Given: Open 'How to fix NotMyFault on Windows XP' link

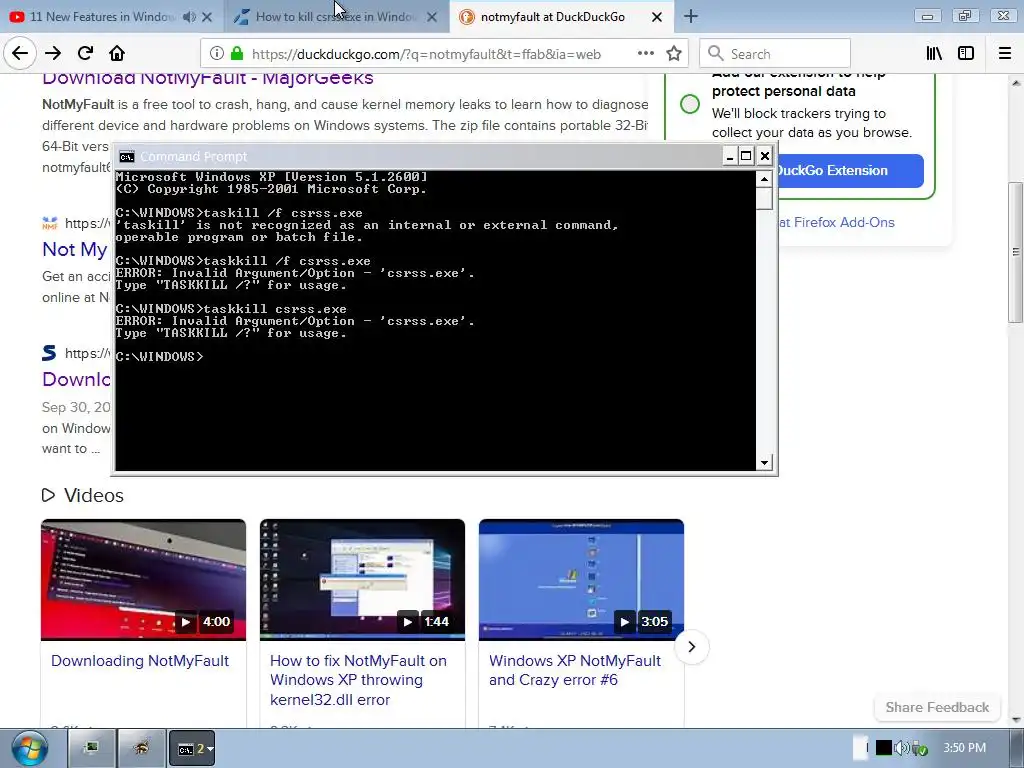Looking at the screenshot, I should coord(358,680).
